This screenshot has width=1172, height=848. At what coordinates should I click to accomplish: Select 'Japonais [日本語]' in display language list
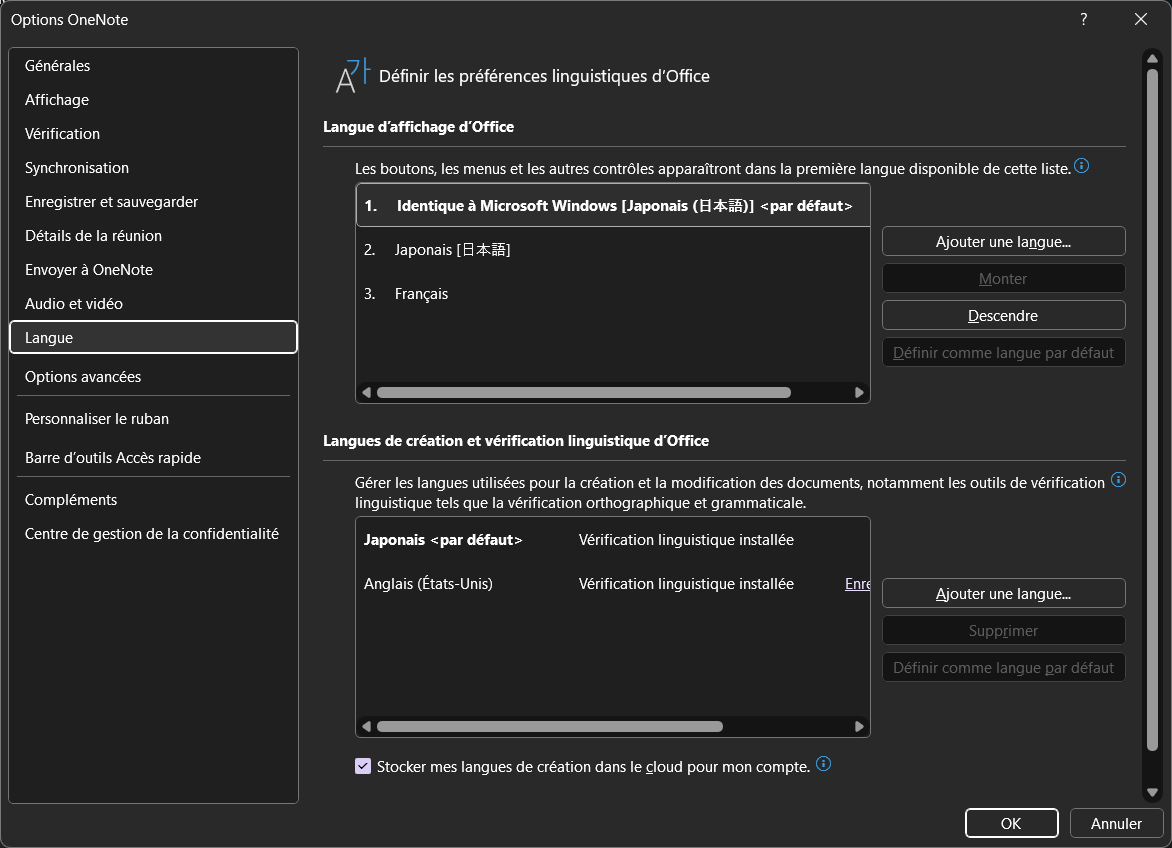[613, 250]
